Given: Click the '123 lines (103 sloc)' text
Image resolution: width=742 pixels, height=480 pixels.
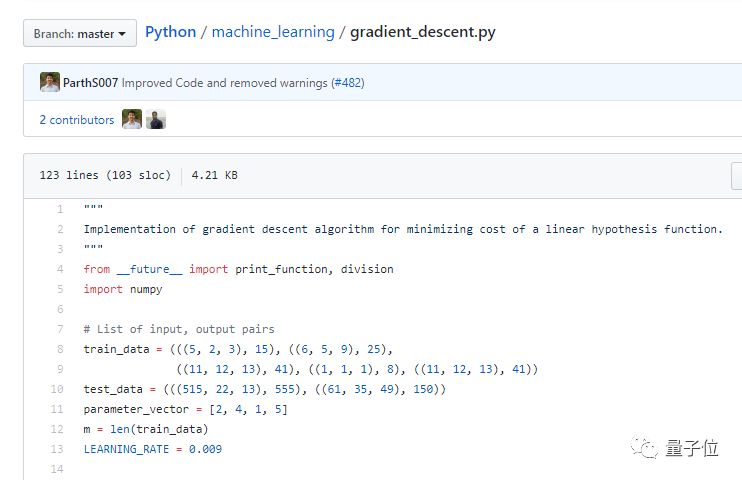Looking at the screenshot, I should (x=105, y=175).
